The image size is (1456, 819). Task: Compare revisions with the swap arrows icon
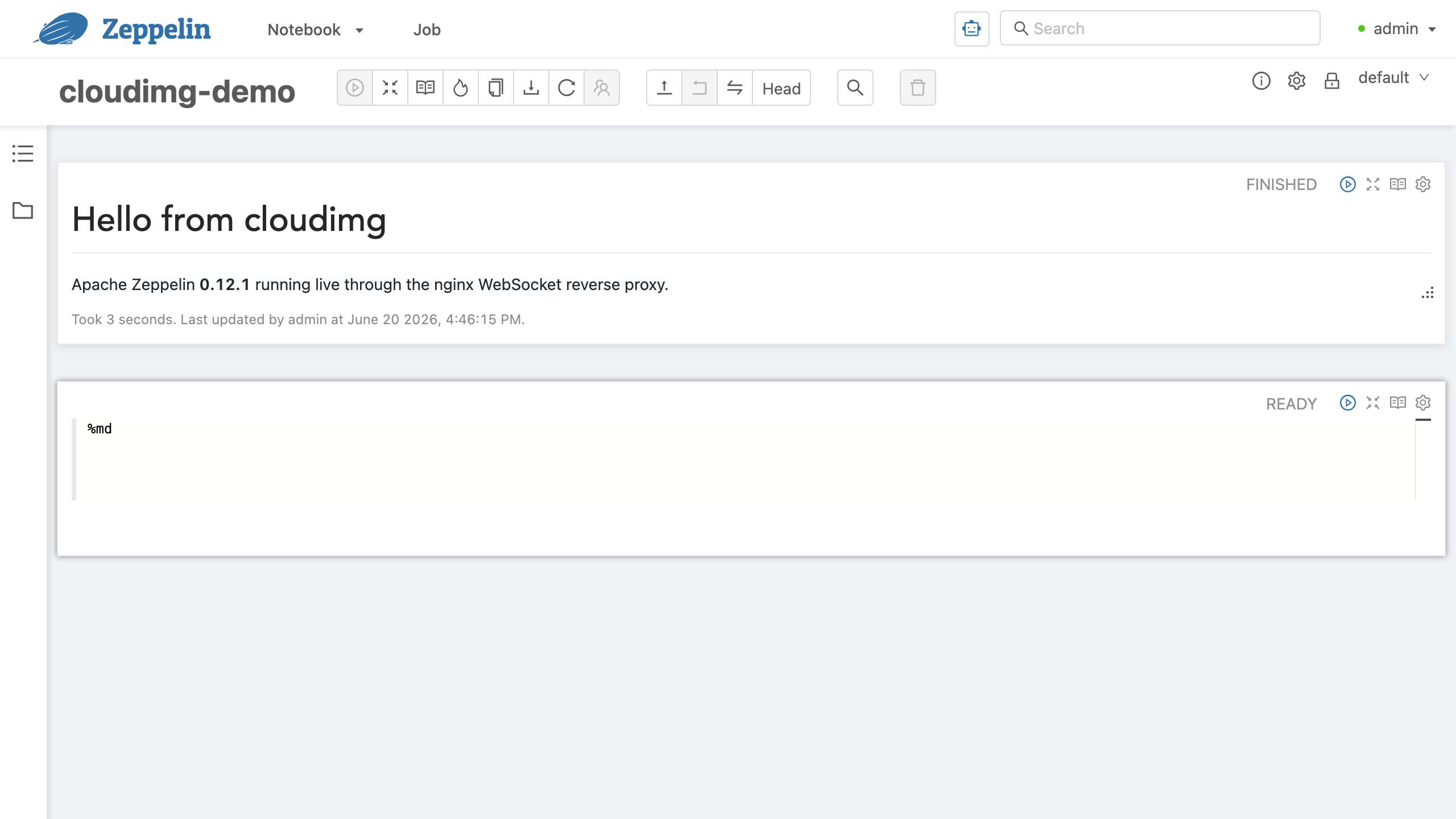735,88
